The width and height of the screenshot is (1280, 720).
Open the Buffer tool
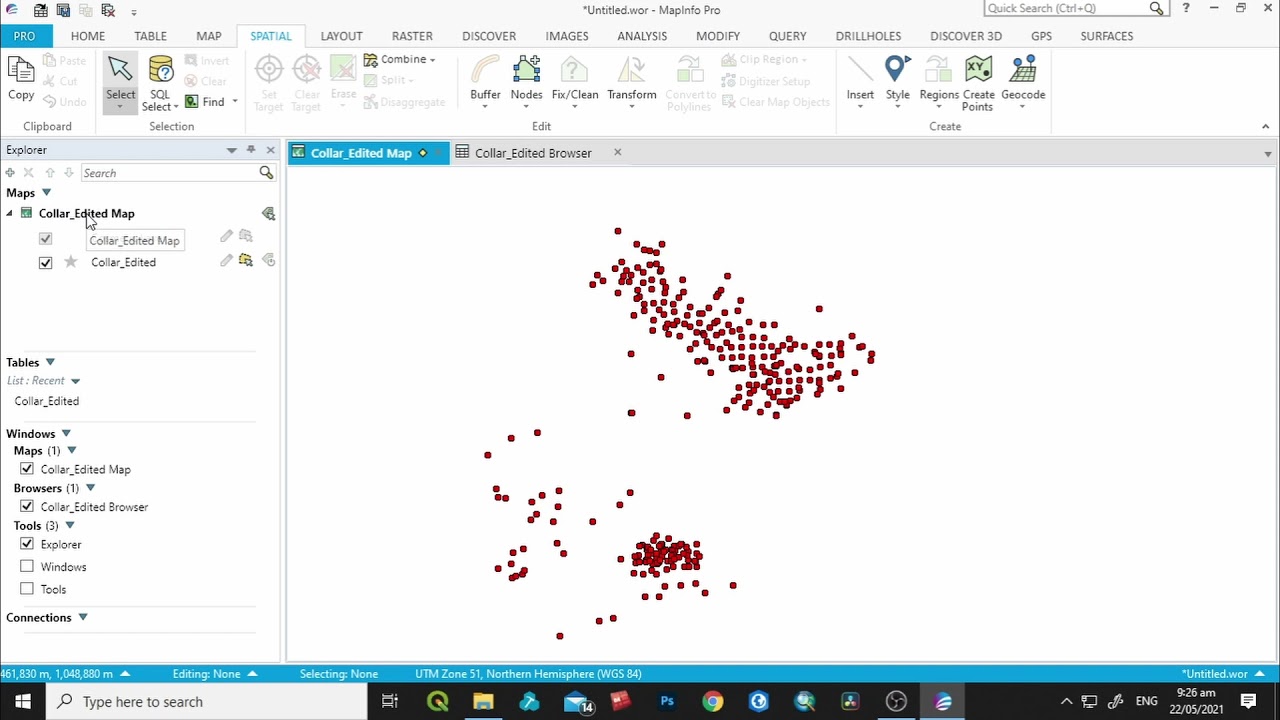485,82
